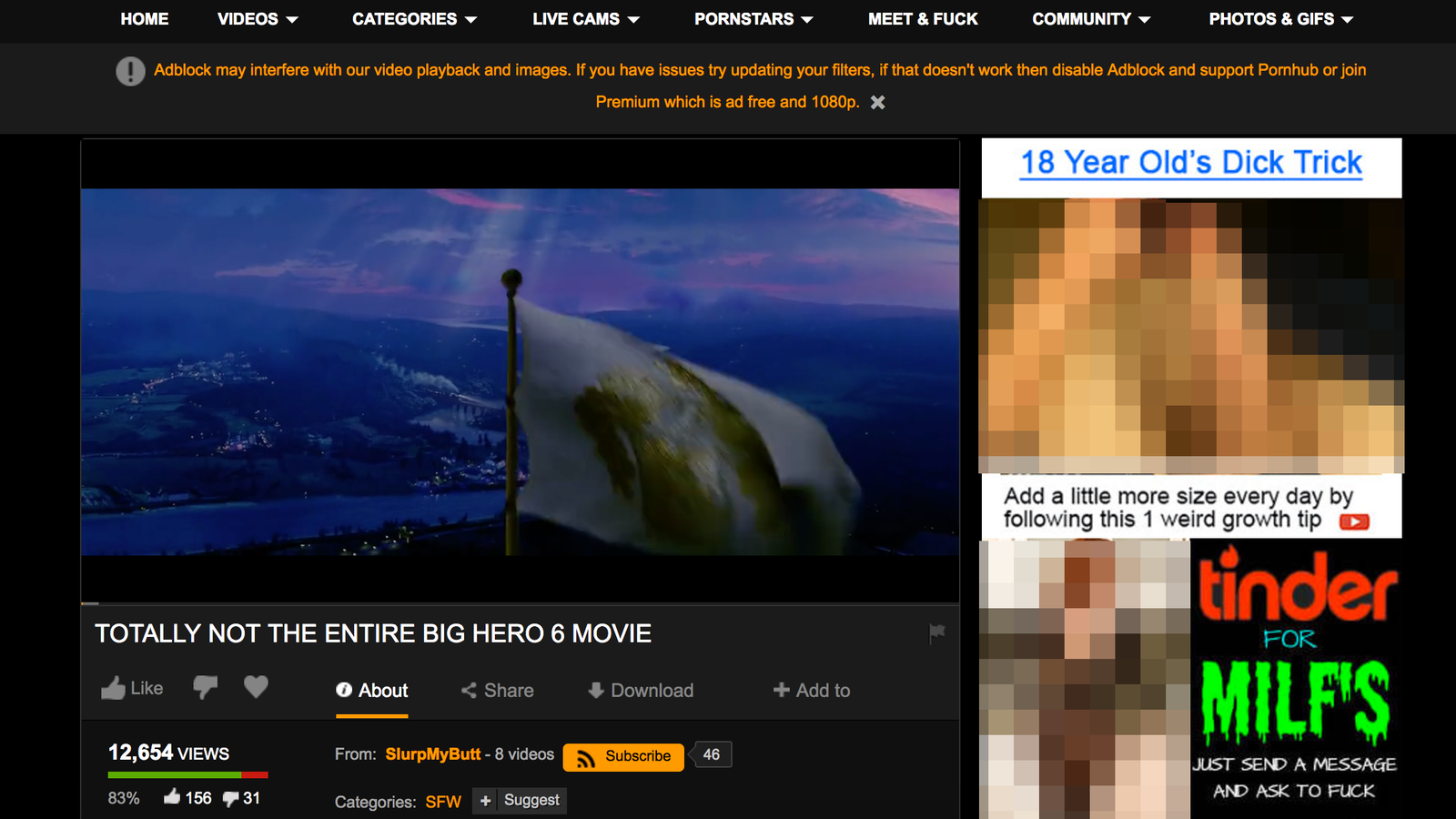Flag this video with the flag icon
Image resolution: width=1456 pixels, height=819 pixels.
pyautogui.click(x=936, y=632)
